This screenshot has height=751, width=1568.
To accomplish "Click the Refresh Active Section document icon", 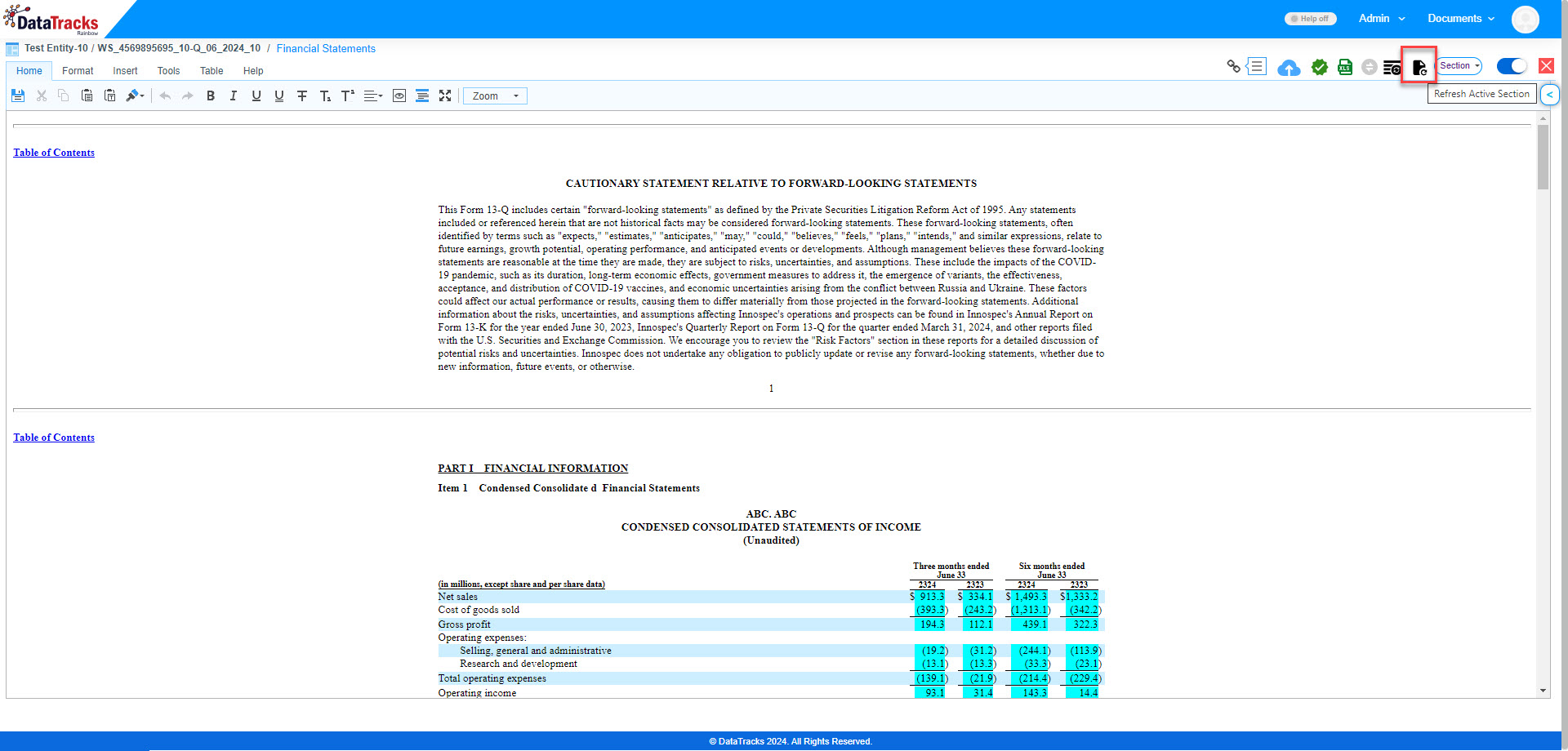I will 1419,67.
